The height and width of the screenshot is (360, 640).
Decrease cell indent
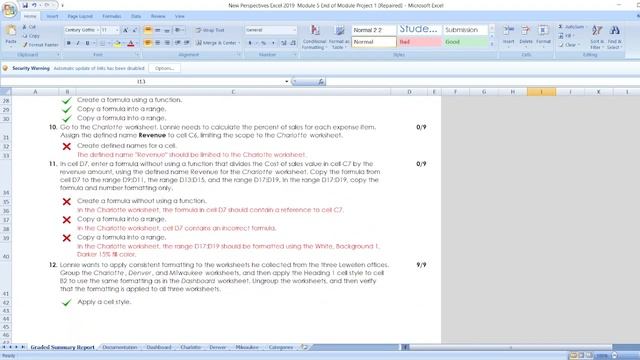click(x=178, y=43)
